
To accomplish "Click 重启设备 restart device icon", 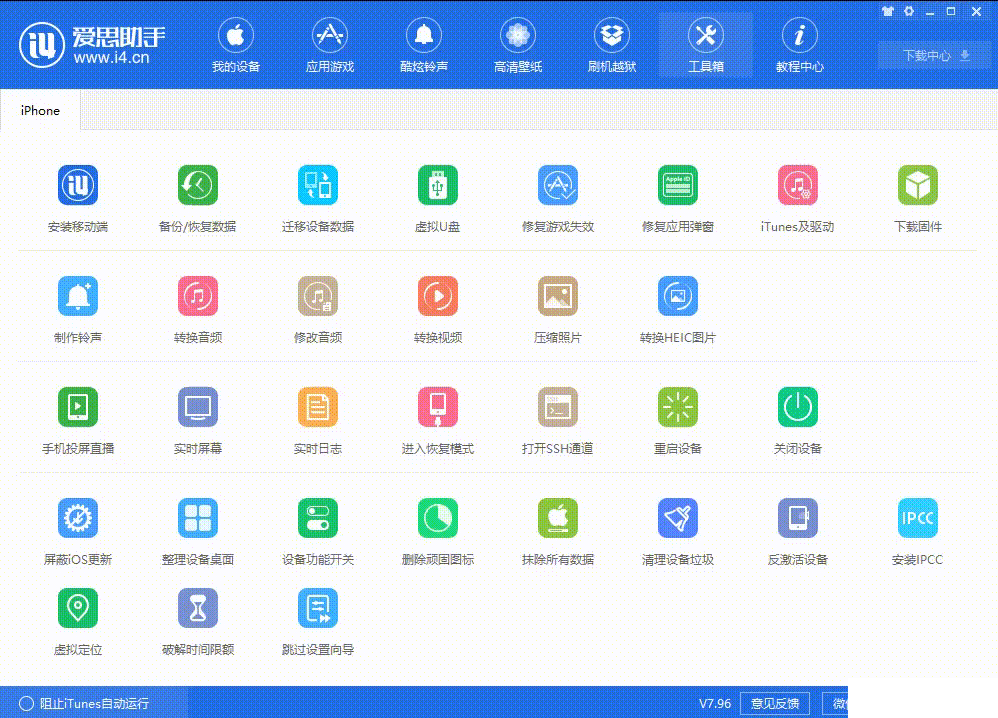I will click(x=678, y=407).
